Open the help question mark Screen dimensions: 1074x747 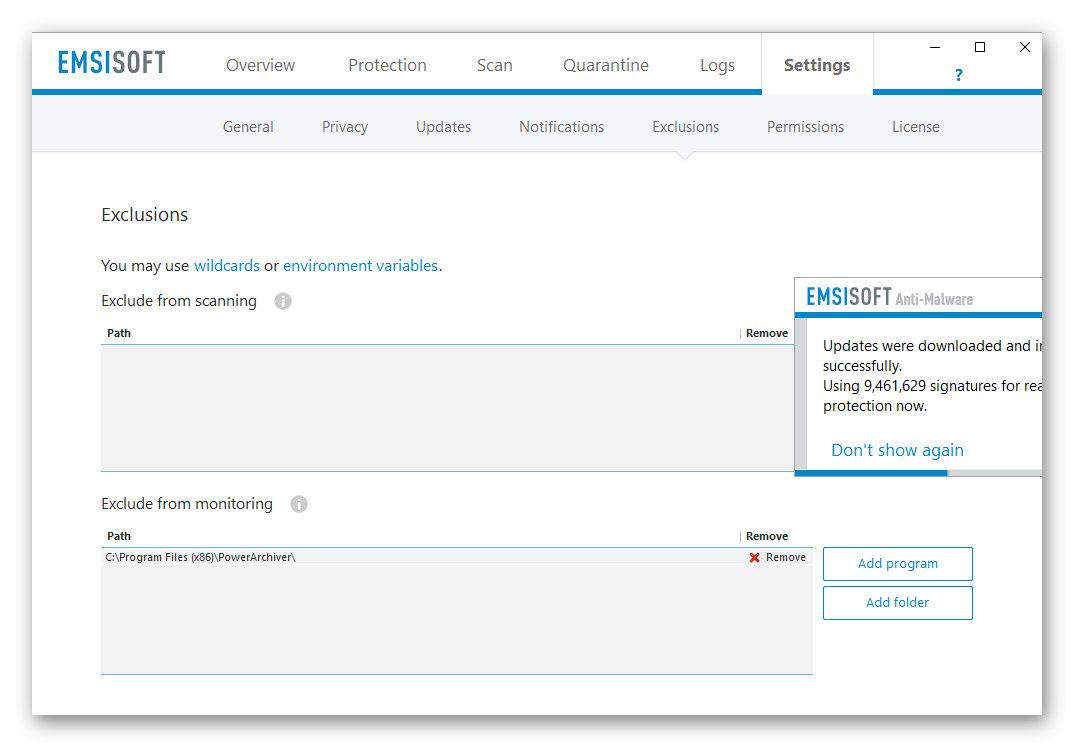(x=958, y=75)
